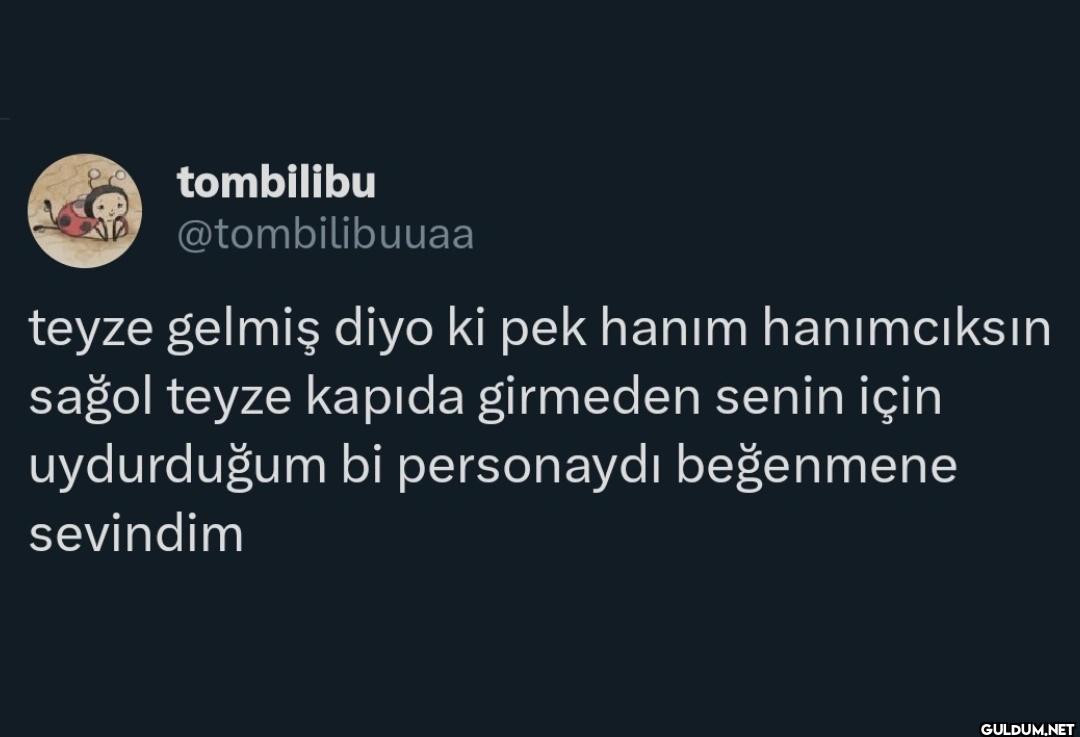This screenshot has height=737, width=1080.
Task: Click the word "uydurduğum" in third line
Action: 178,468
